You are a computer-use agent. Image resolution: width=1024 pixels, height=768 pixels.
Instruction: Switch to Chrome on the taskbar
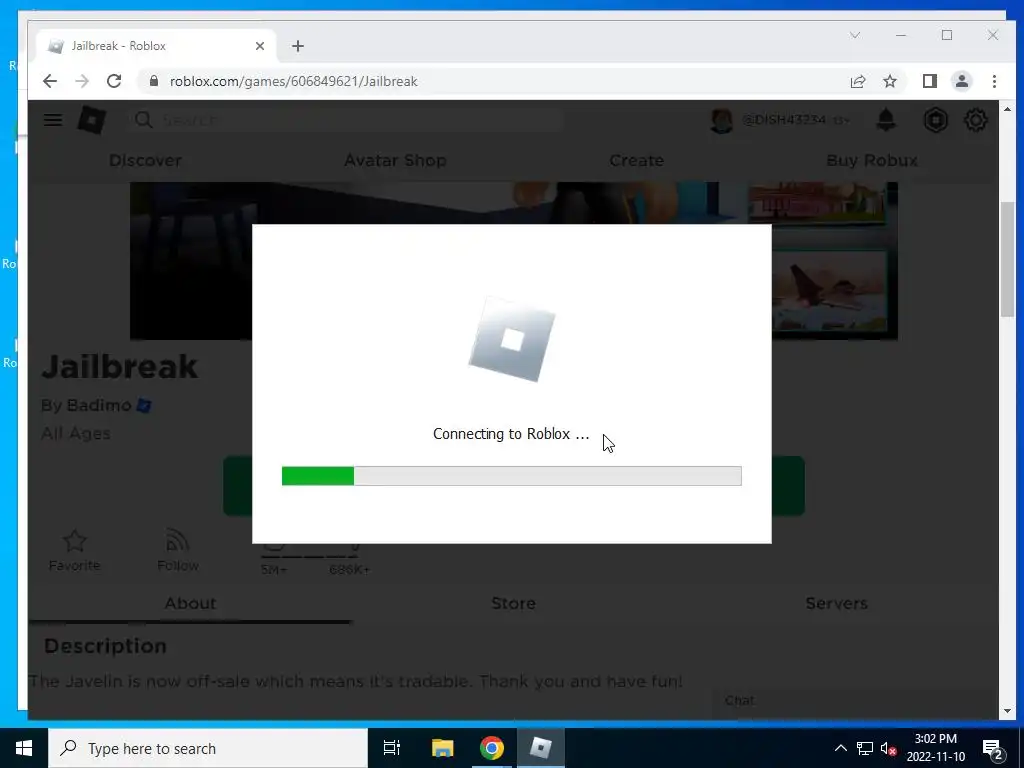pyautogui.click(x=492, y=748)
